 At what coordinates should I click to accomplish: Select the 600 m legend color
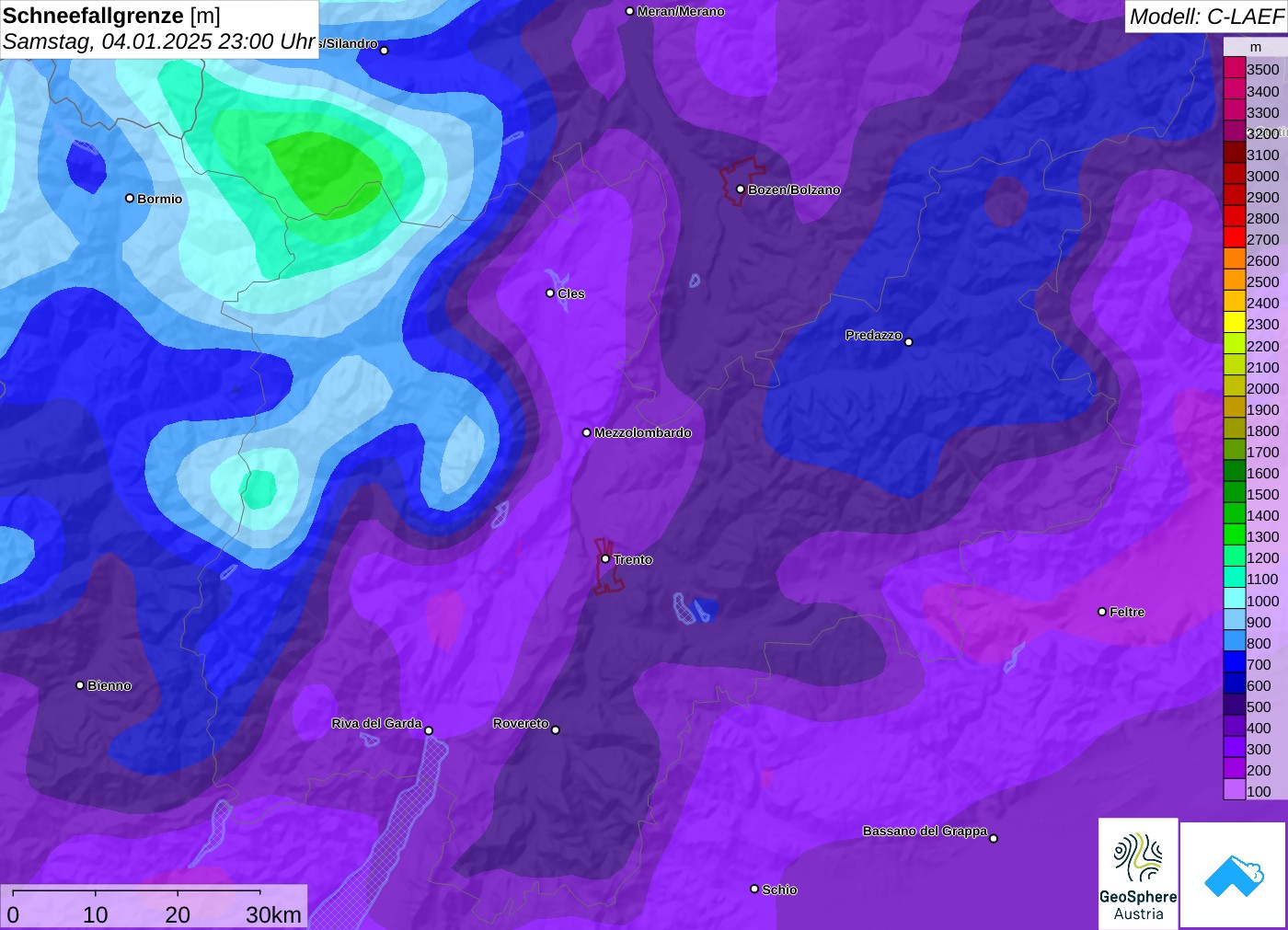pos(1235,684)
